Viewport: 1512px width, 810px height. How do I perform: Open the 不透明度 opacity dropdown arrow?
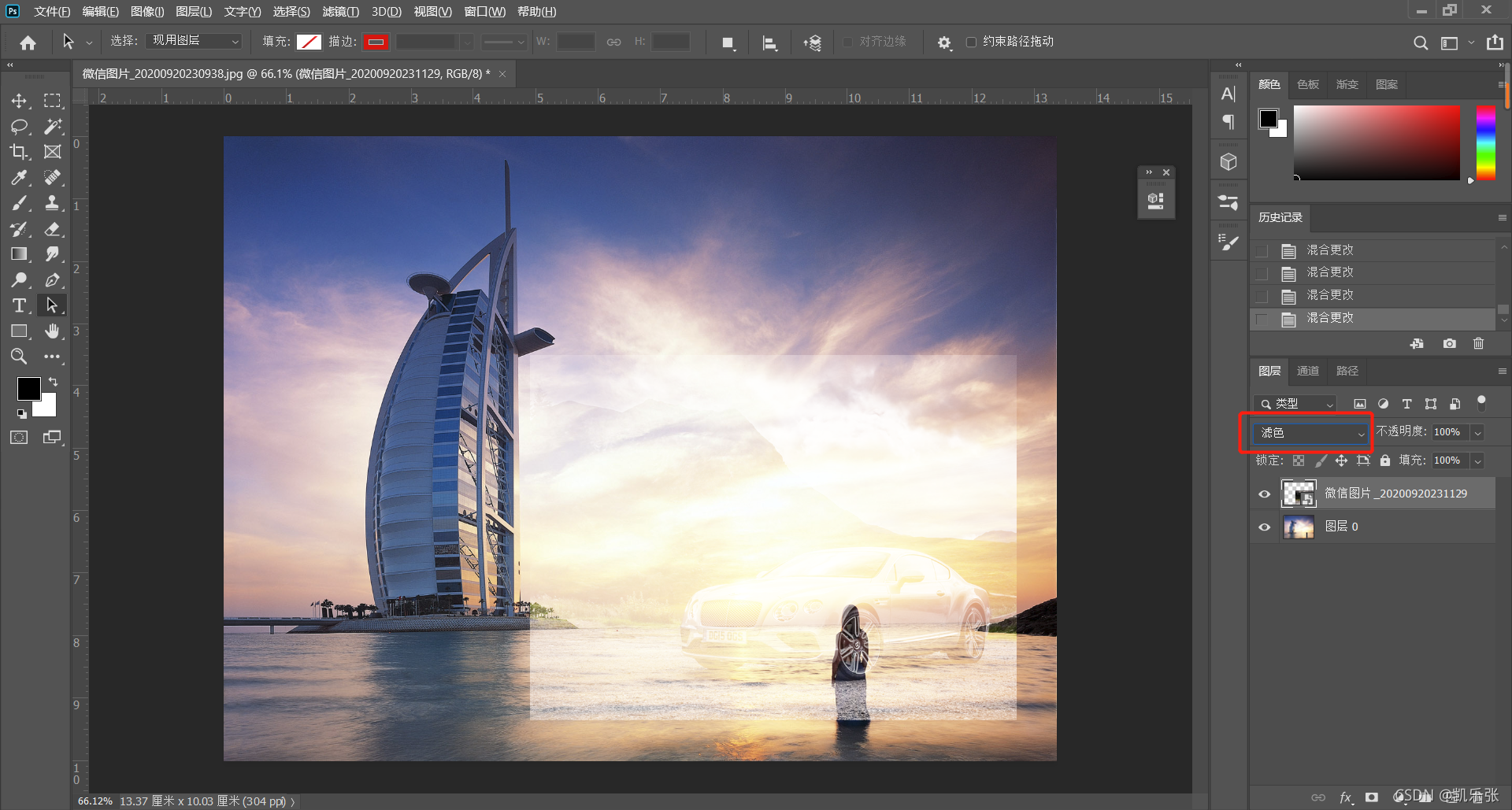pos(1478,432)
